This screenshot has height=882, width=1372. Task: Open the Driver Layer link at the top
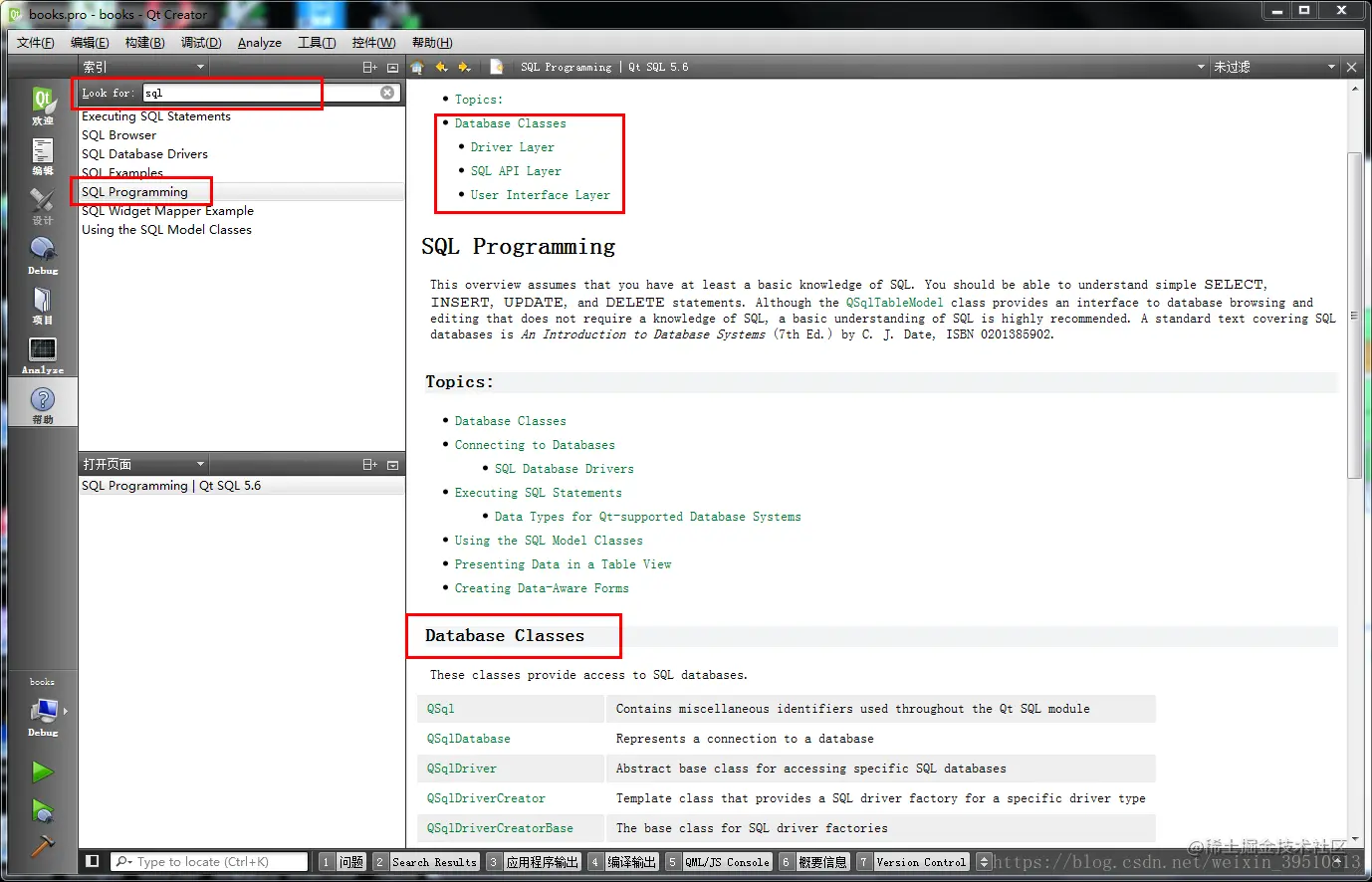[512, 147]
